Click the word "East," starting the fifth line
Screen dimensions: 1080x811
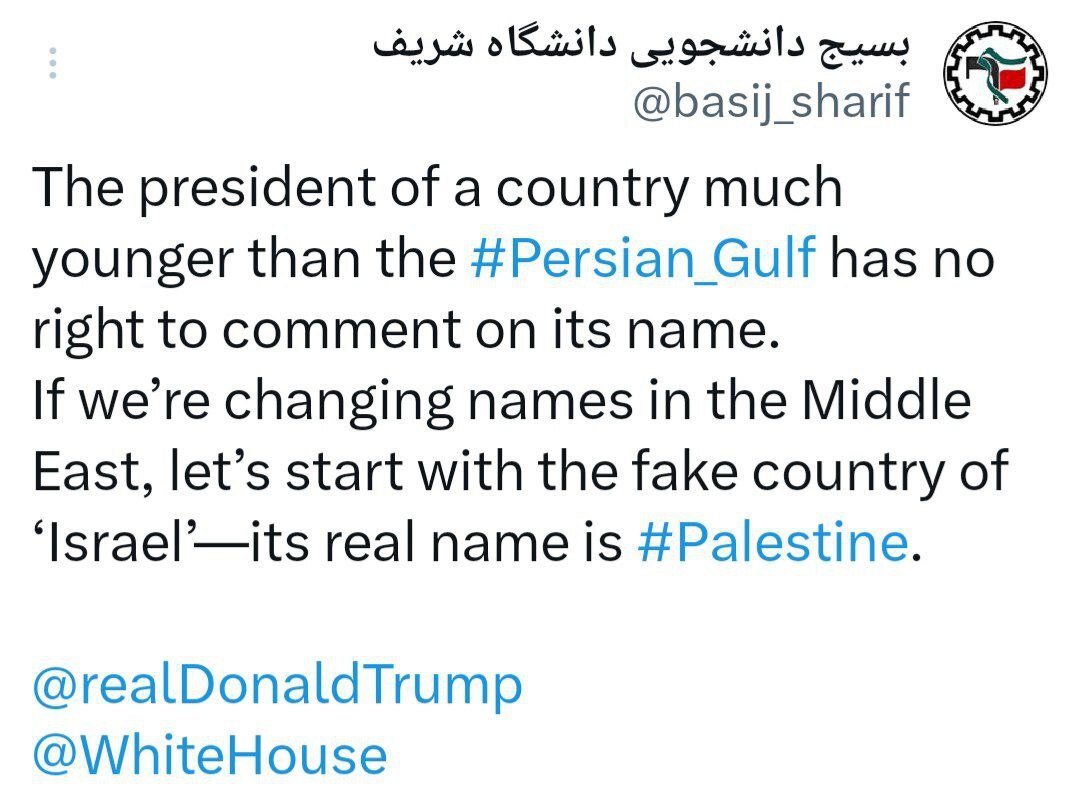click(x=84, y=472)
